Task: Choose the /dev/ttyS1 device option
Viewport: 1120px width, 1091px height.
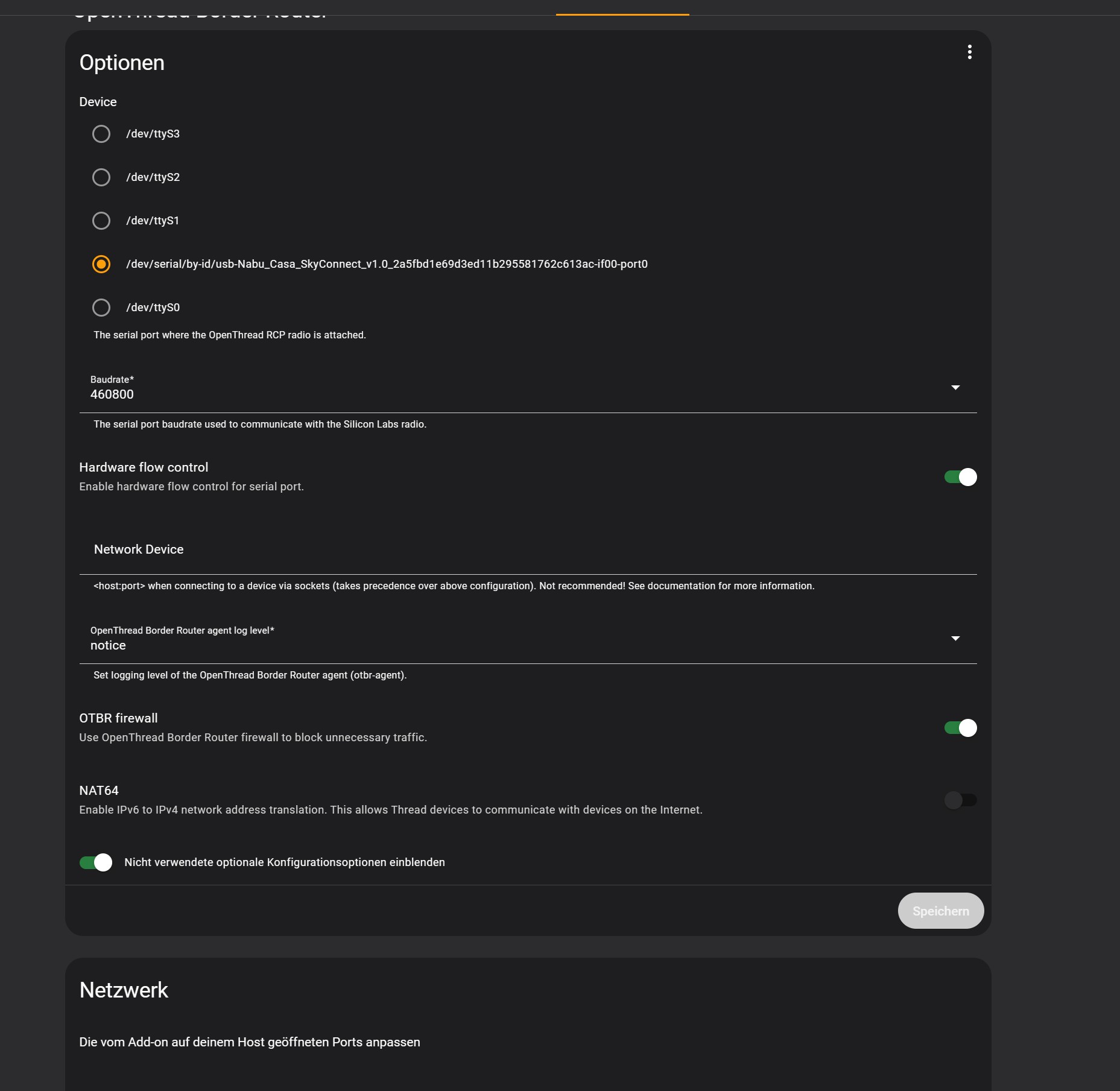Action: click(101, 221)
